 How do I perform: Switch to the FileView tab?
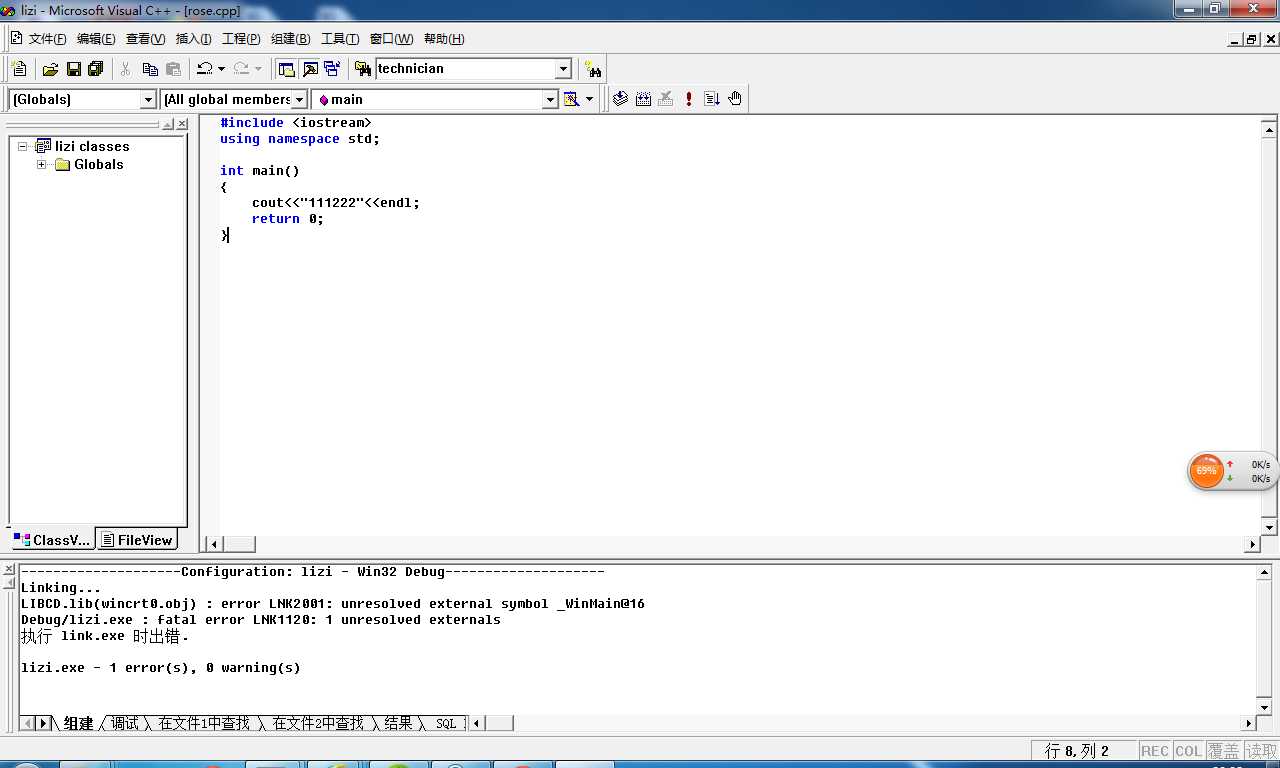tap(137, 540)
